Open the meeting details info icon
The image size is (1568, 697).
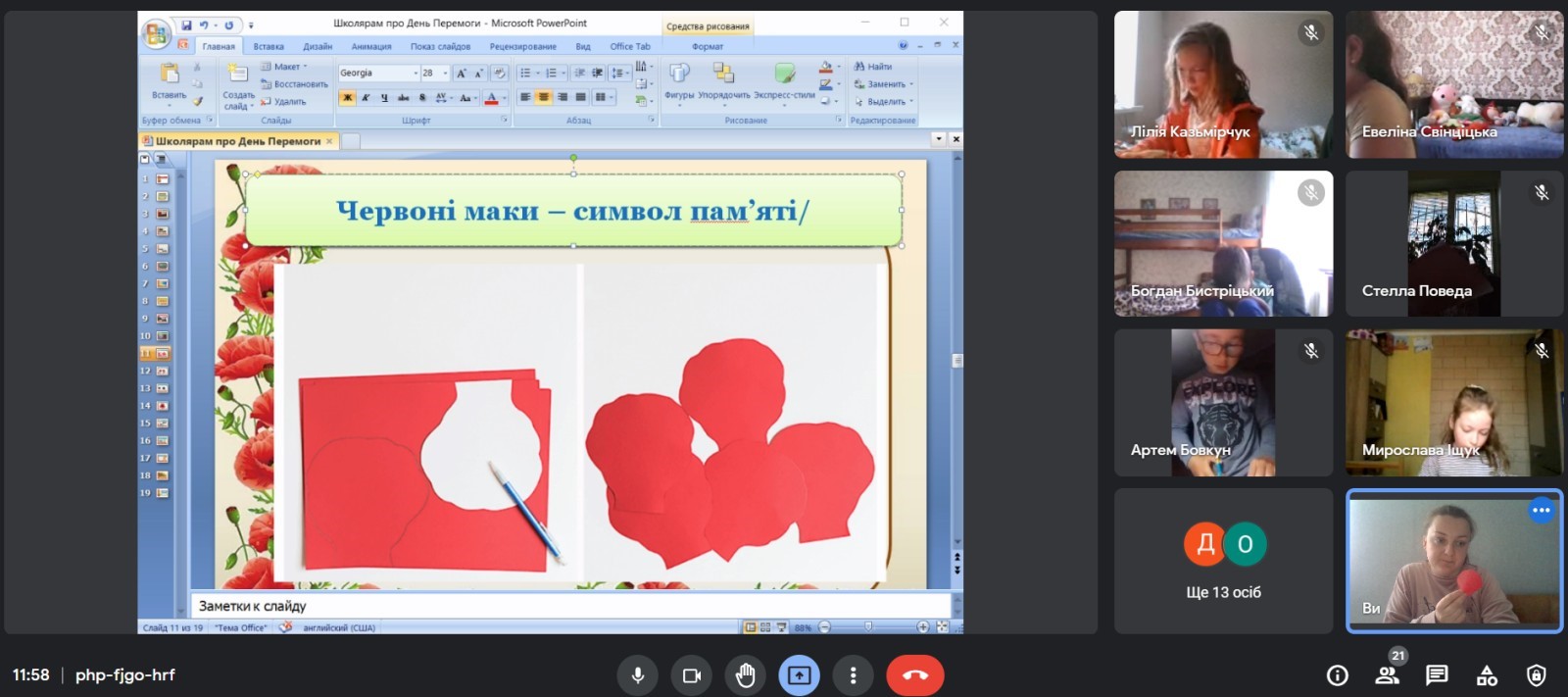point(1337,675)
